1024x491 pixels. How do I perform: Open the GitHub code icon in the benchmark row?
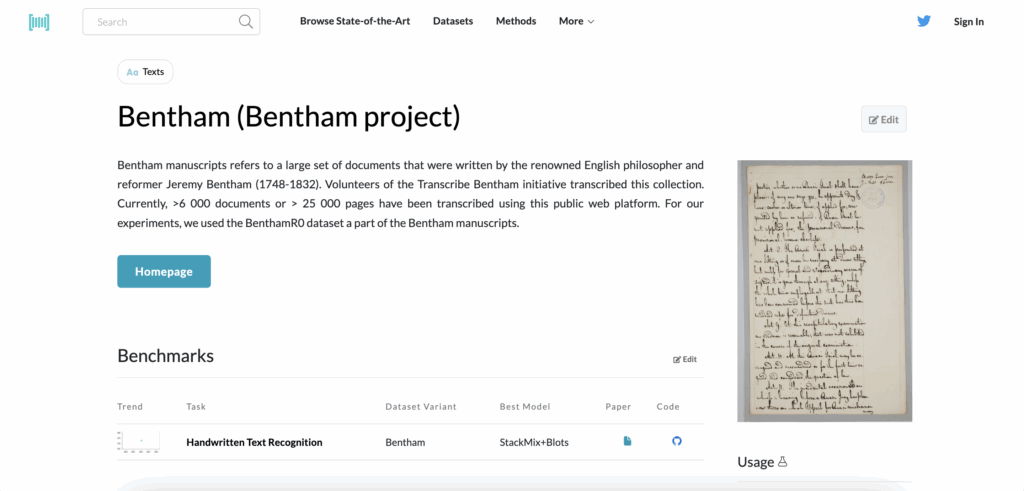point(677,441)
